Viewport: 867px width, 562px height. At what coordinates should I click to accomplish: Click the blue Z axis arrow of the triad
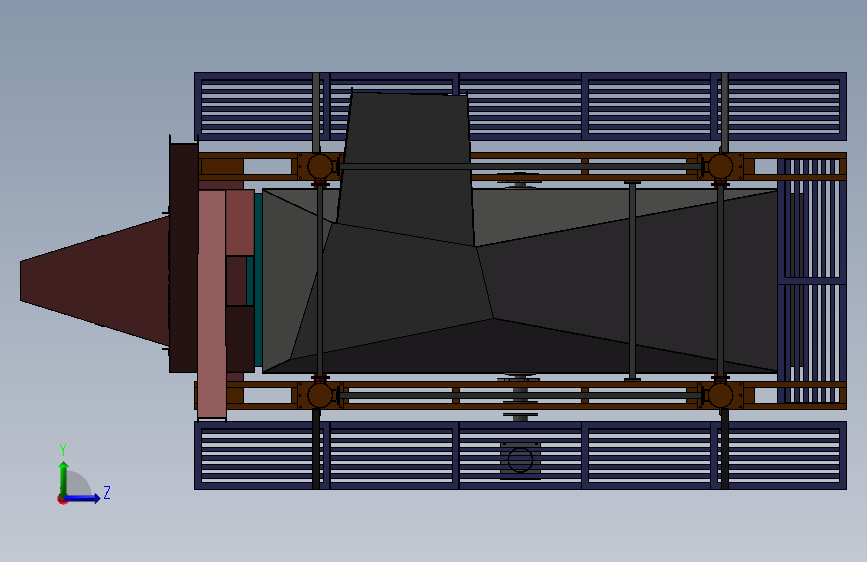coord(84,498)
